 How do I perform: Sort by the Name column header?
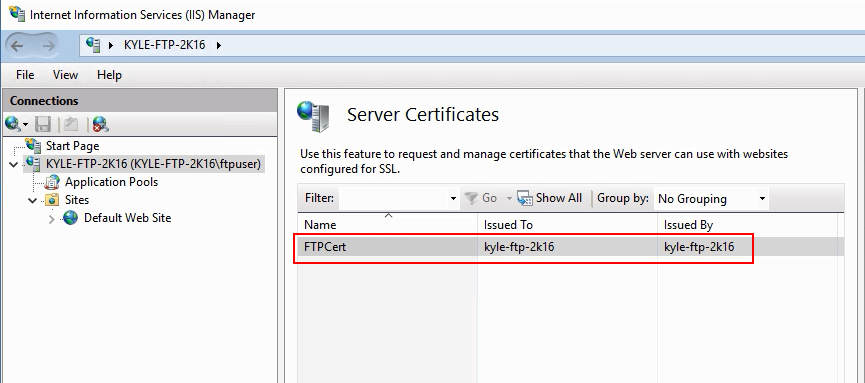[387, 225]
